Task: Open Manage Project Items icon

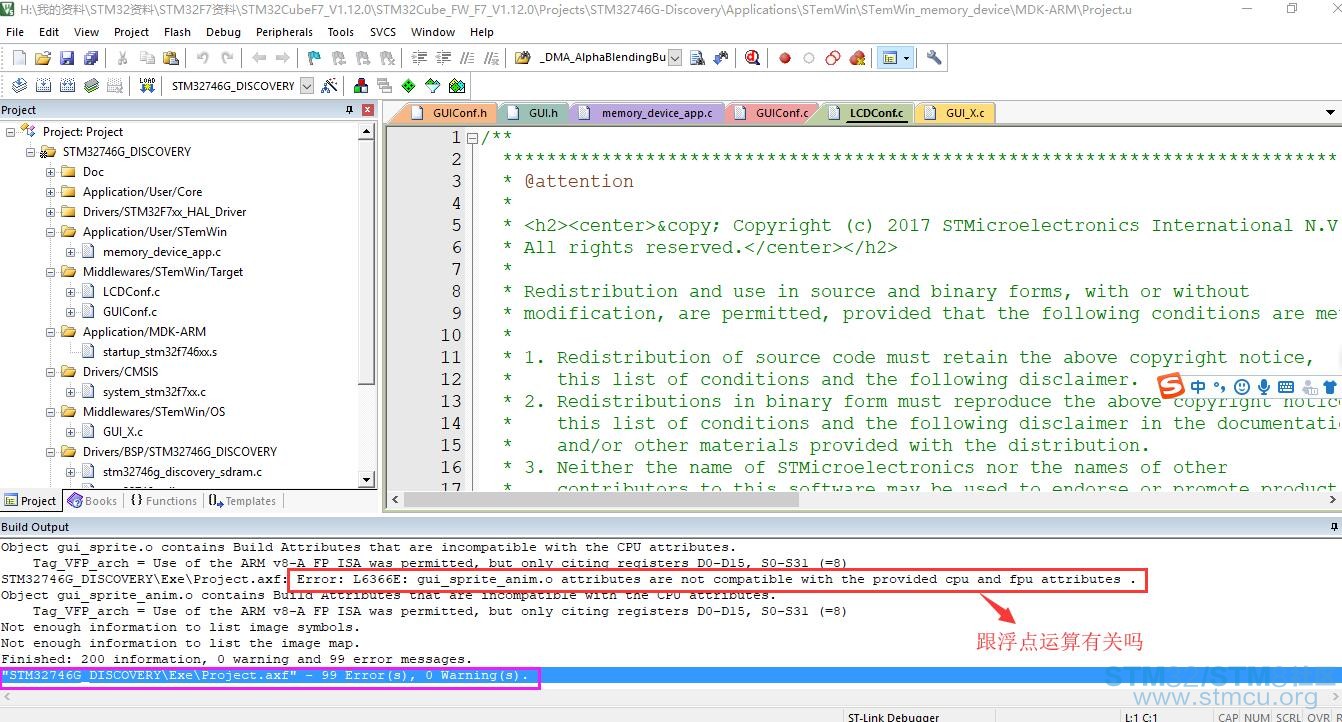Action: pyautogui.click(x=360, y=86)
